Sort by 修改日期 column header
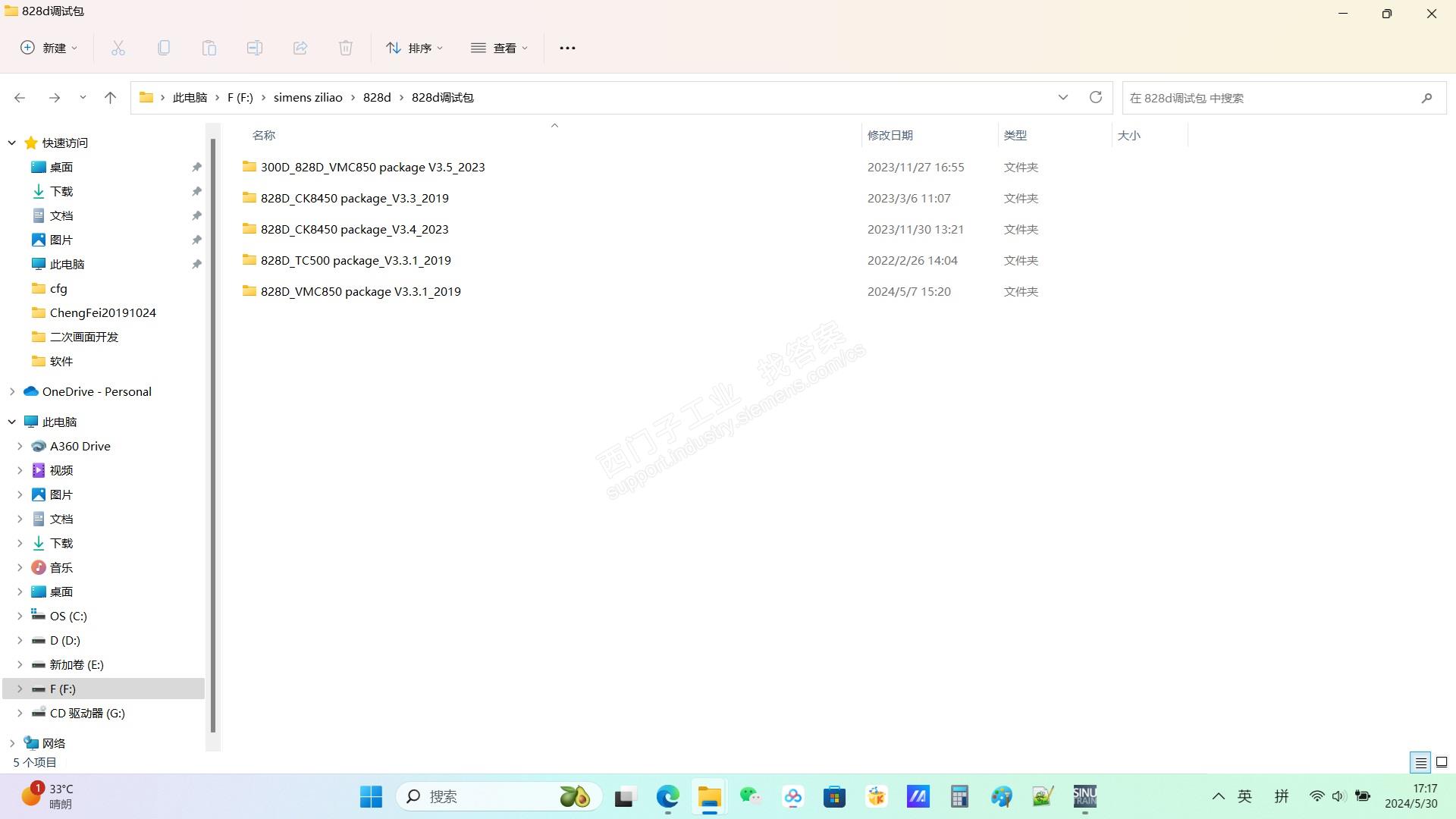 point(890,135)
